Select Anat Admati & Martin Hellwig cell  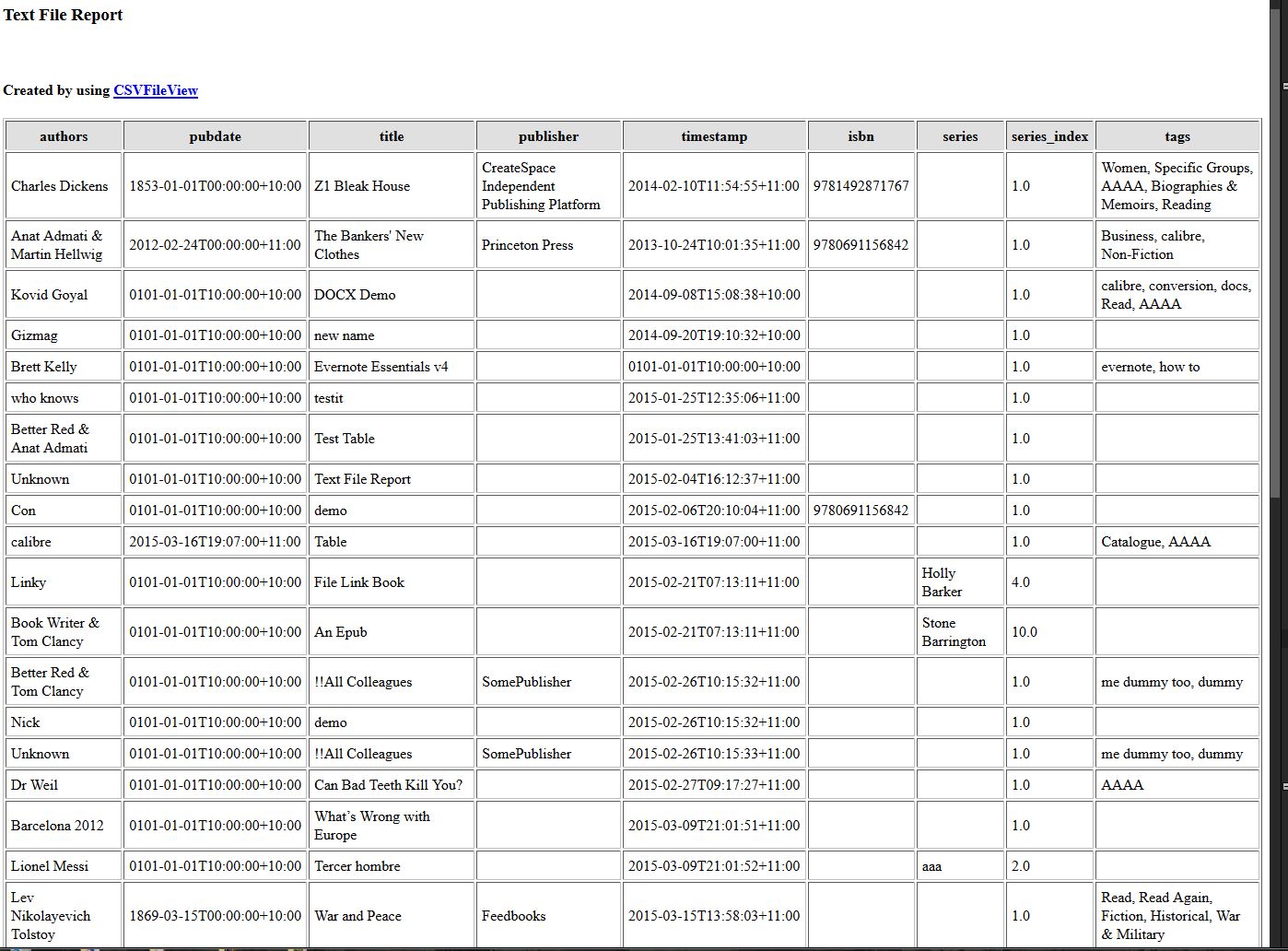coord(64,245)
